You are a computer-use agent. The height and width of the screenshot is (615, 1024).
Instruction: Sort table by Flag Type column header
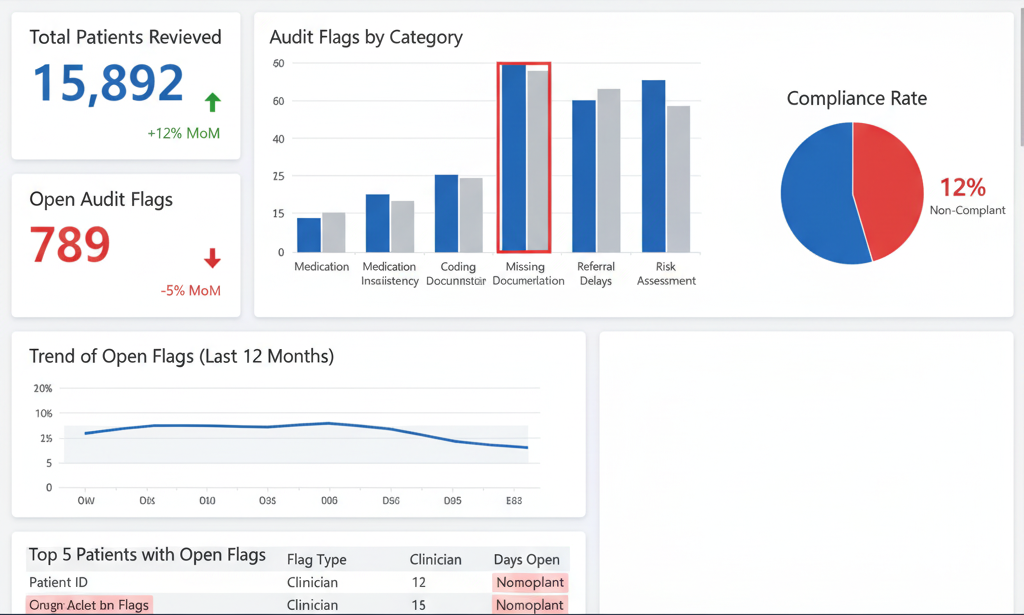[316, 559]
